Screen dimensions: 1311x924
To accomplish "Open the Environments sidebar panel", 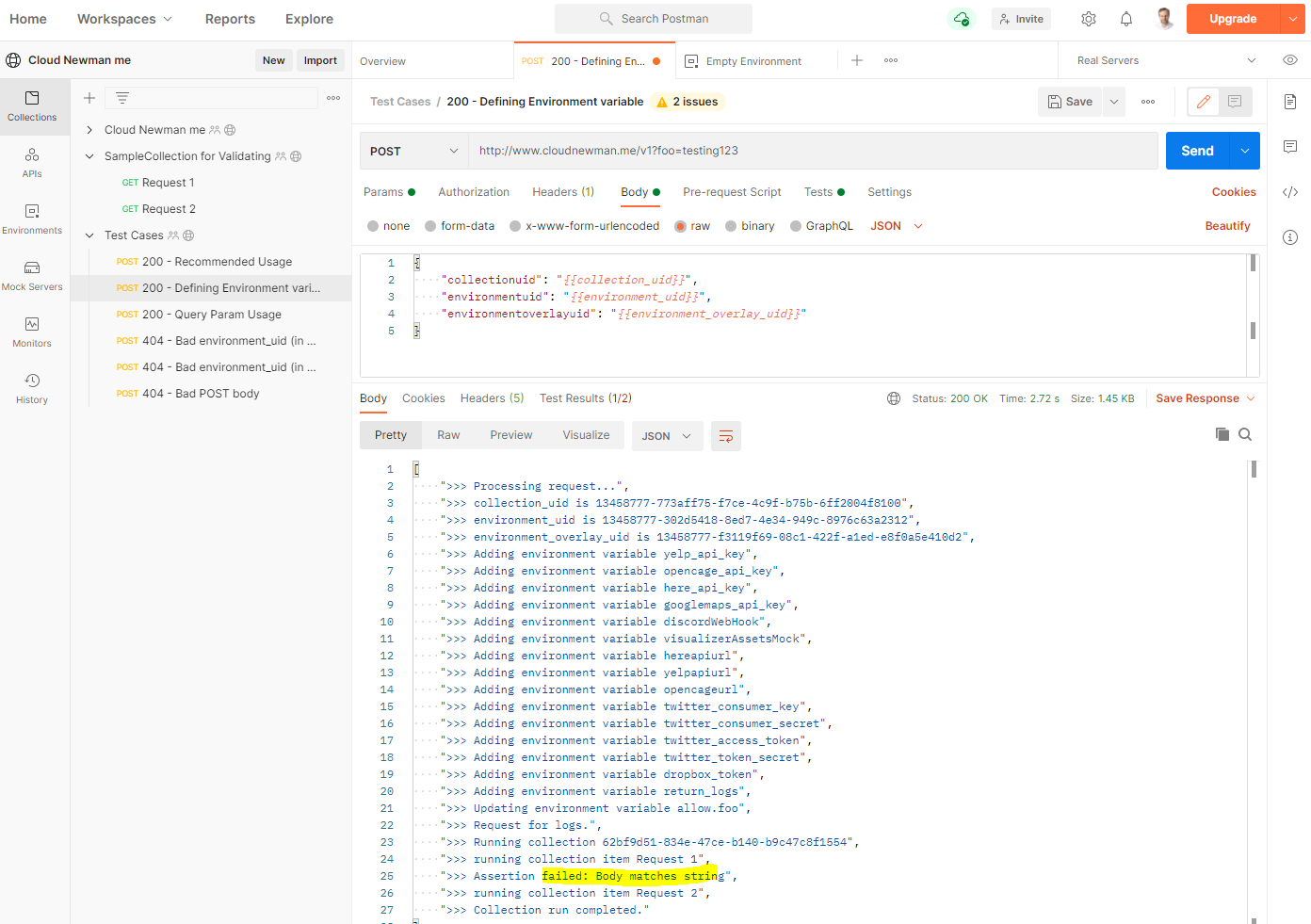I will coord(32,219).
